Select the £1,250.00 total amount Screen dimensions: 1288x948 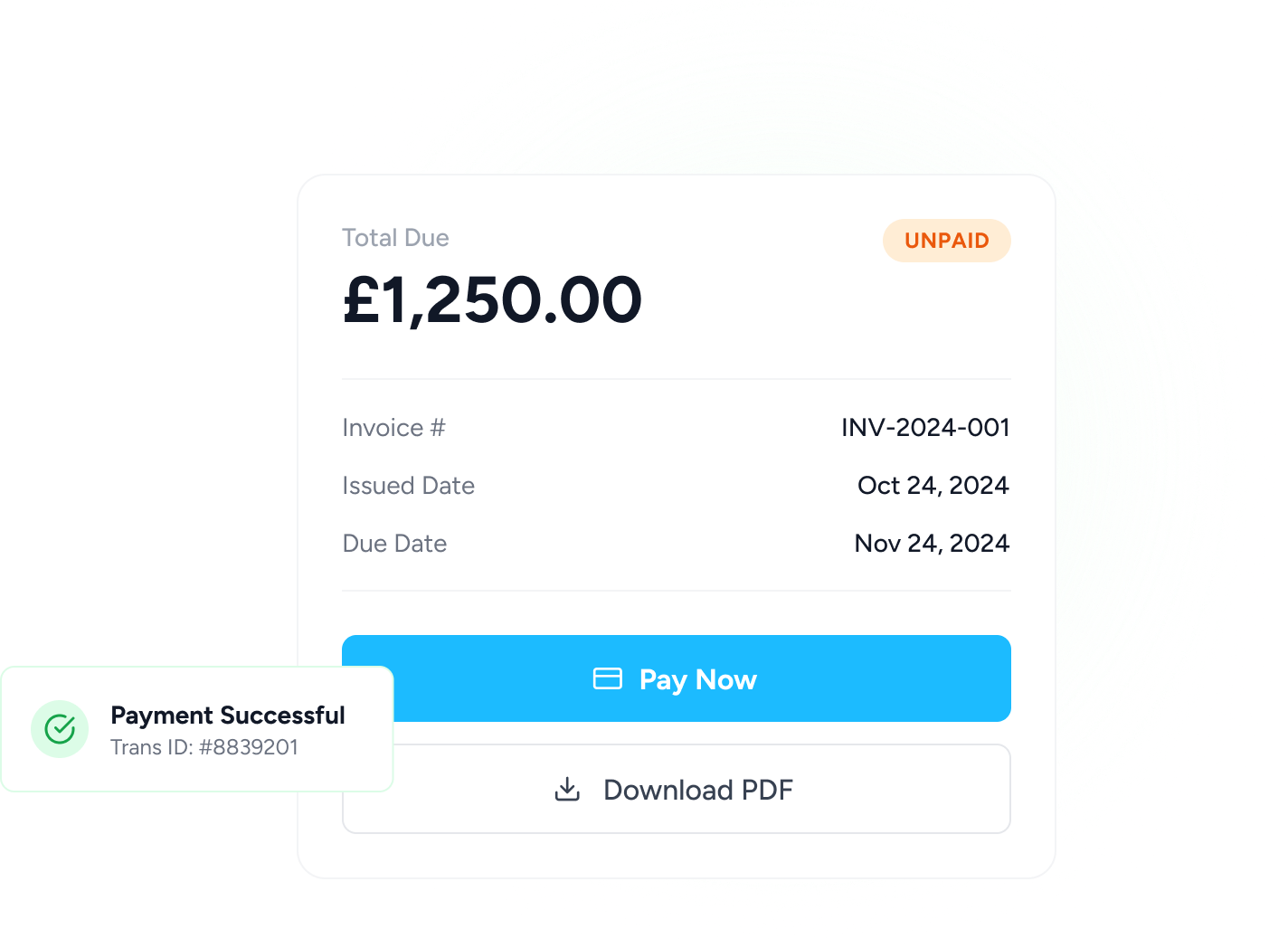[492, 300]
